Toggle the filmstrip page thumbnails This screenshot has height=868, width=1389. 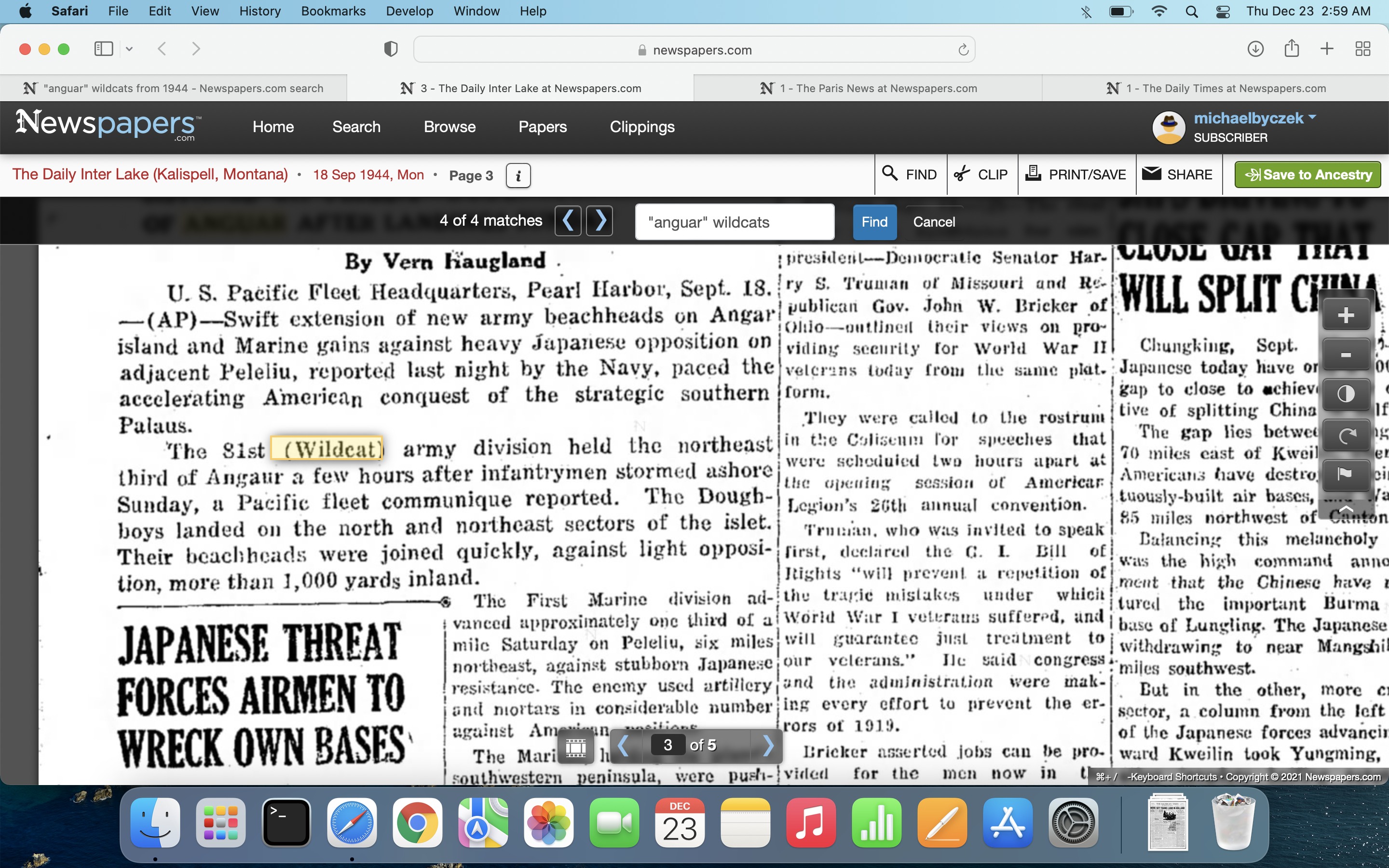(x=576, y=746)
